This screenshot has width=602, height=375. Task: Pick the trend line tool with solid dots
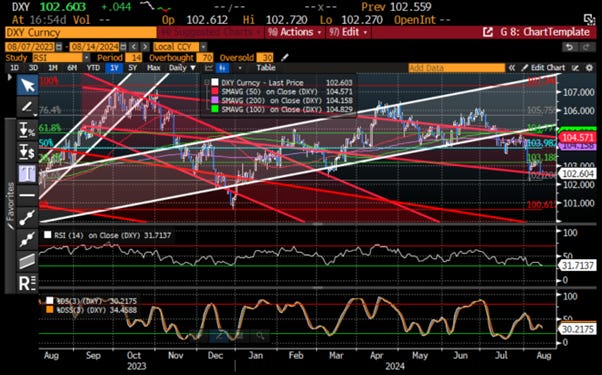27,218
